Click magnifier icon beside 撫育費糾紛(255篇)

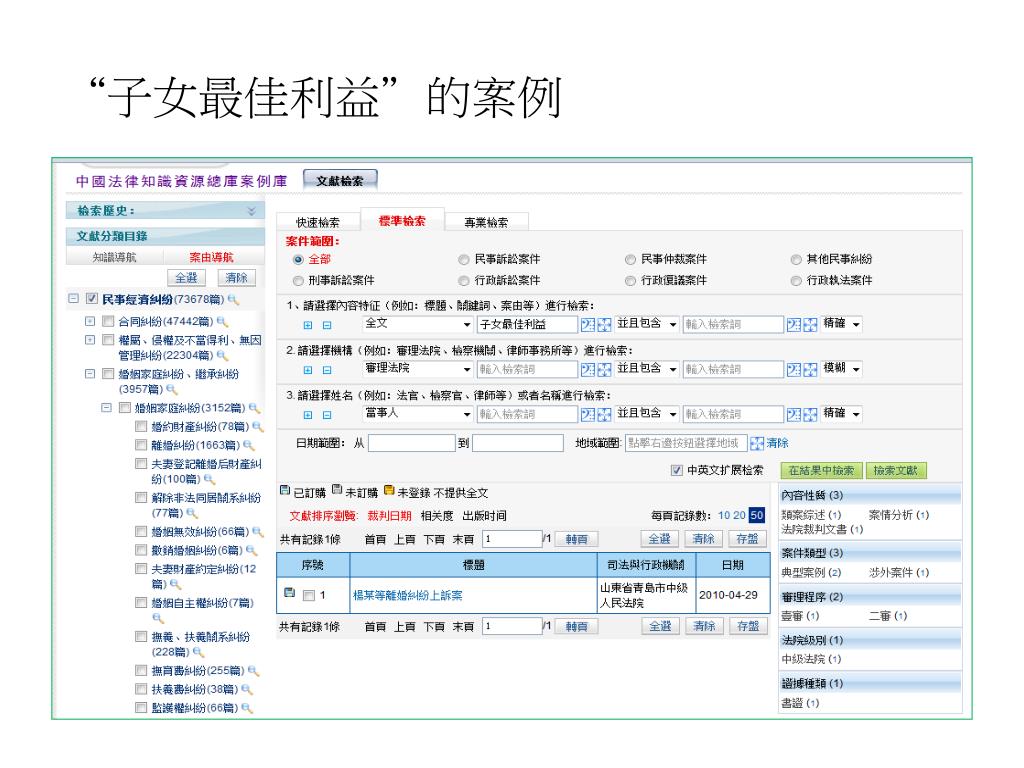tap(253, 671)
